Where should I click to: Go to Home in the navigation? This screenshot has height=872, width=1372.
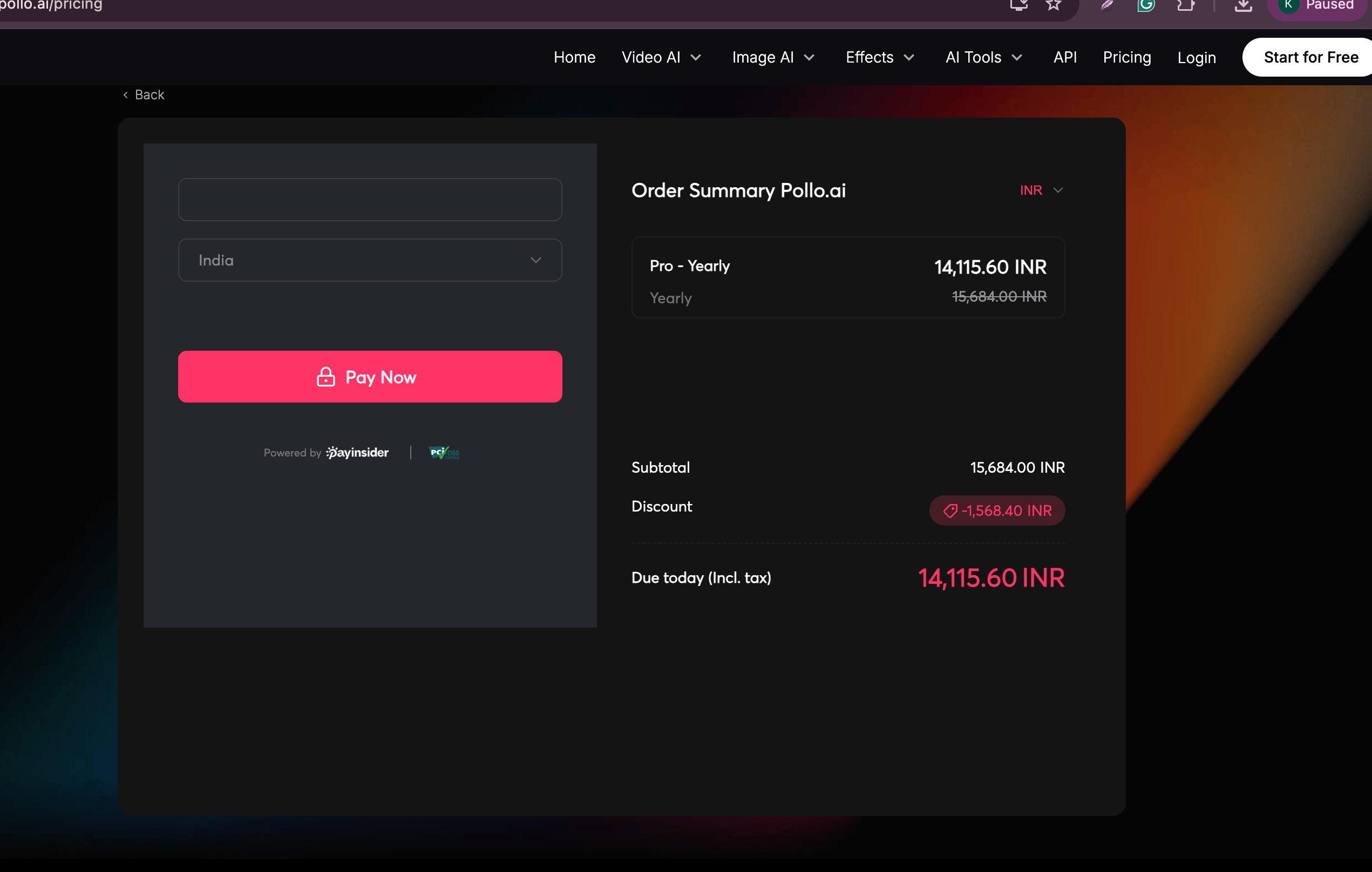tap(574, 58)
